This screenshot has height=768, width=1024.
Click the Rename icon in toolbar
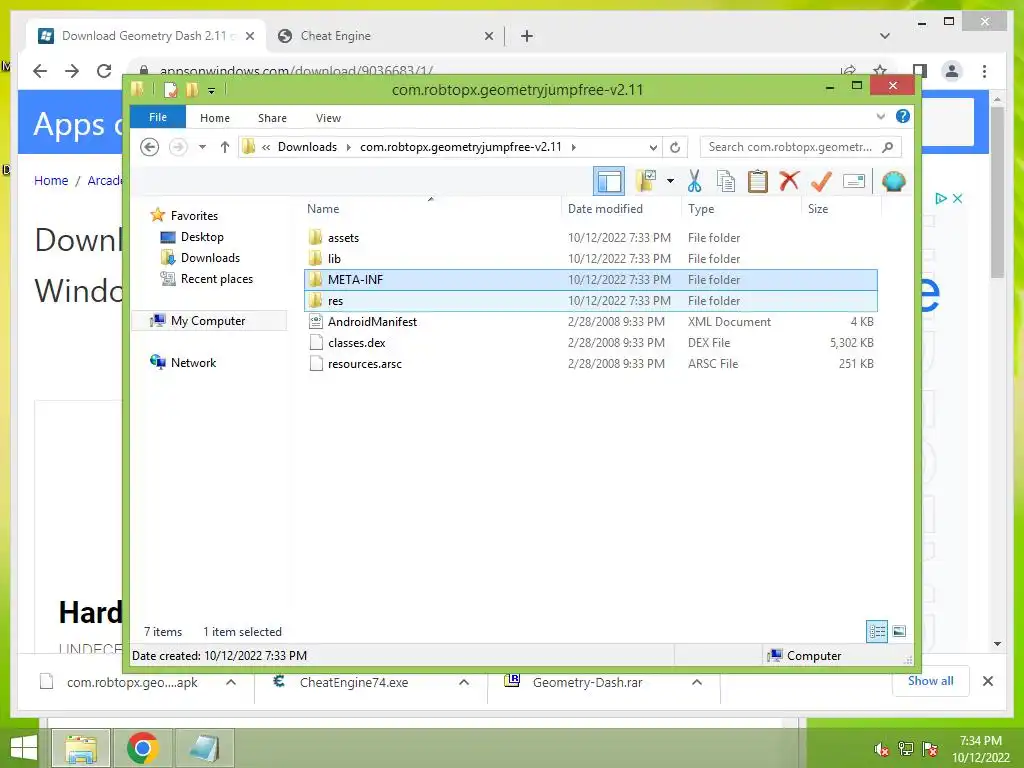854,181
